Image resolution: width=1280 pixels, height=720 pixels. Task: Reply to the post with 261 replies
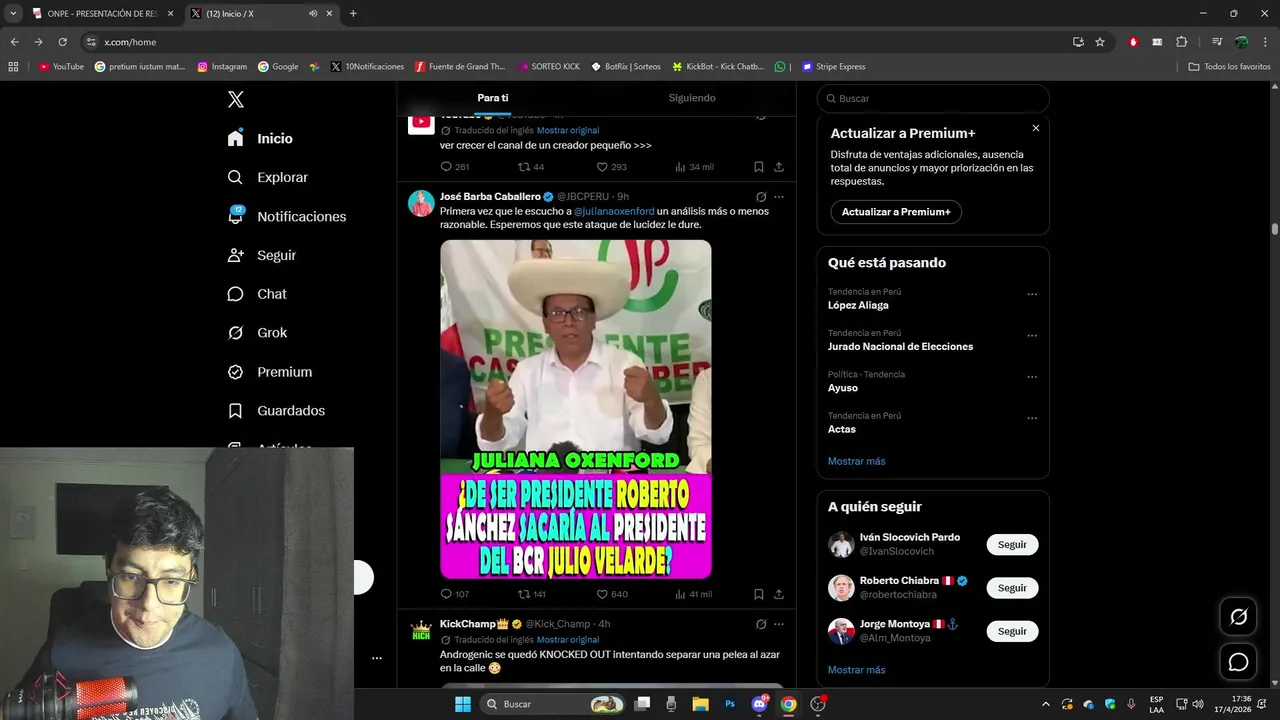pos(454,167)
